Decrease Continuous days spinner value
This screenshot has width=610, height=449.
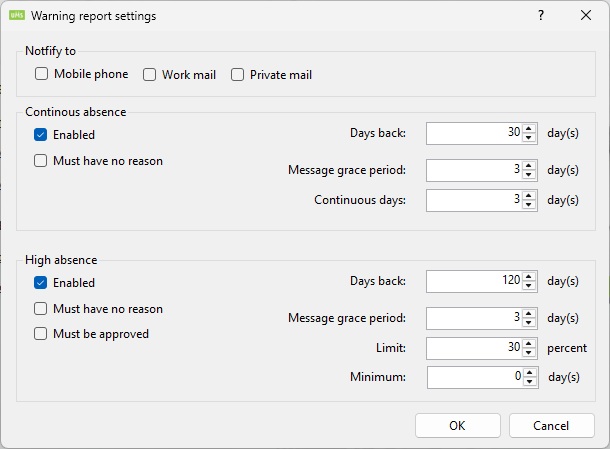(x=530, y=205)
